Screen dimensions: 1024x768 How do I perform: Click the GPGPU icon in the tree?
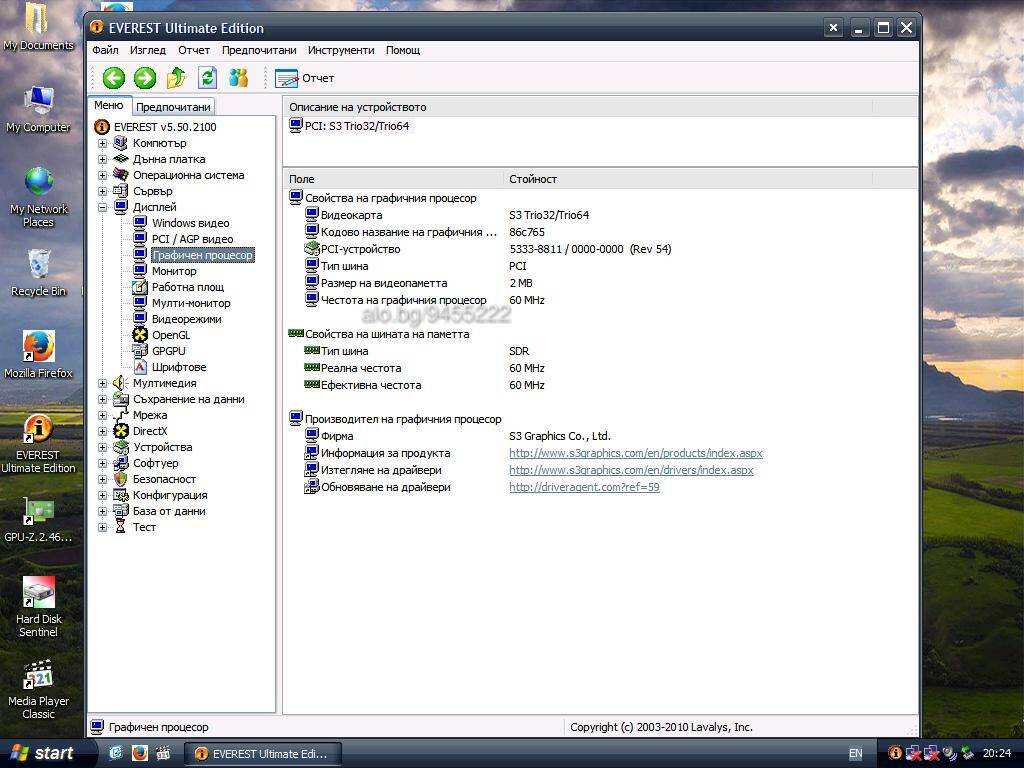[x=140, y=351]
